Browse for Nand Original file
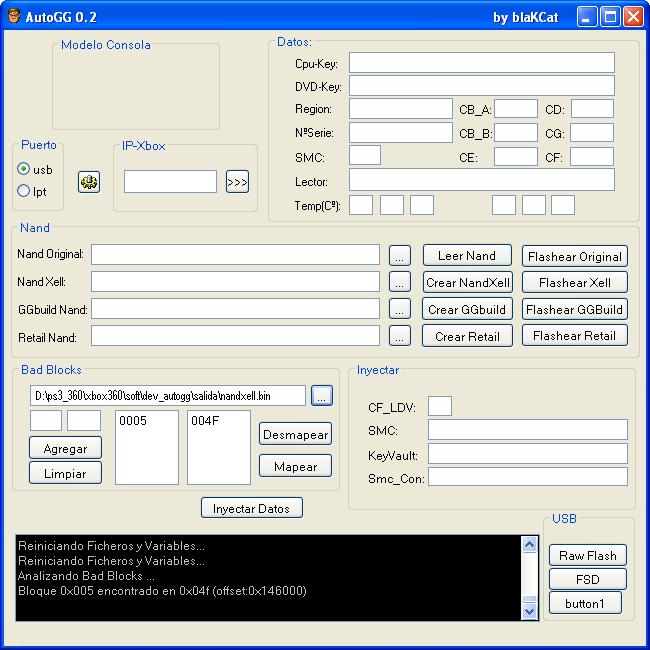The width and height of the screenshot is (650, 650). pyautogui.click(x=400, y=255)
